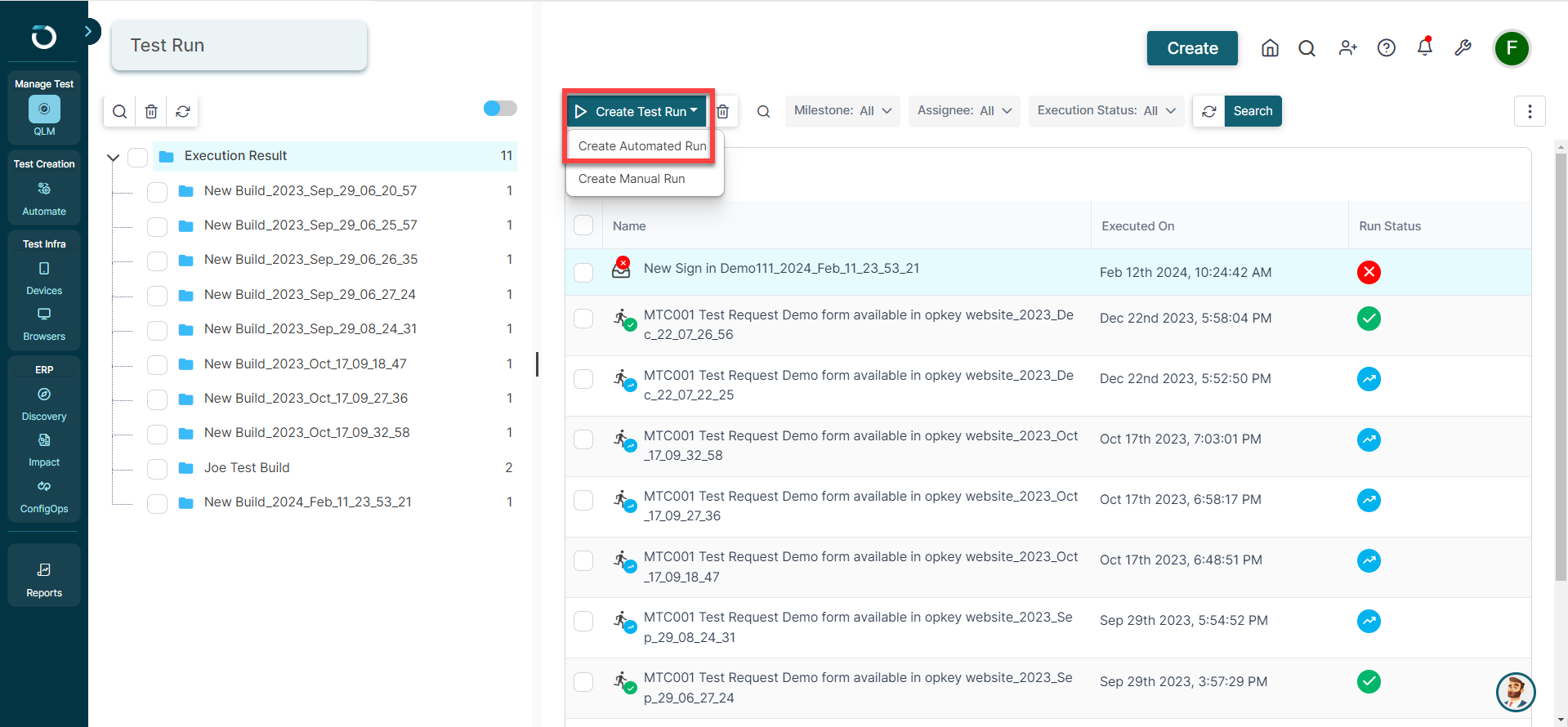The image size is (1568, 727).
Task: Open the chatbot assistant avatar
Action: [x=1516, y=692]
